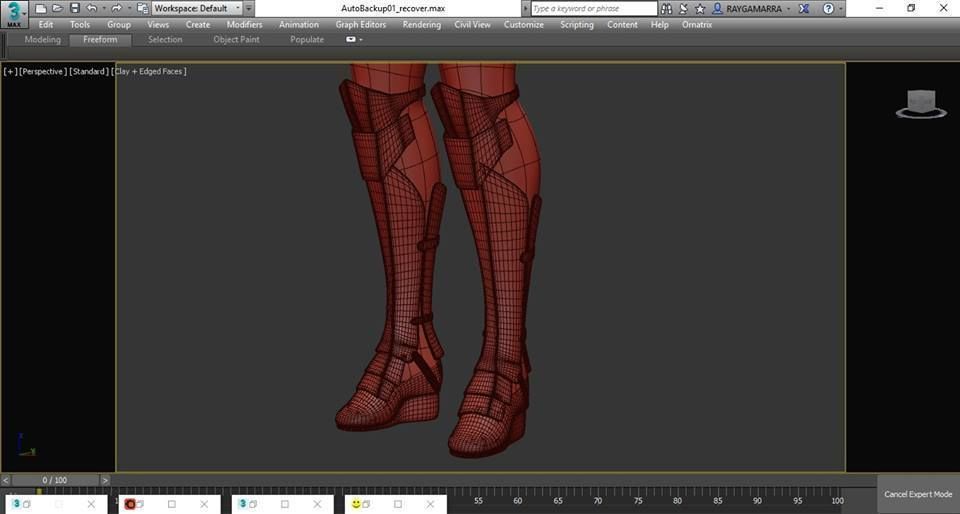
Task: Open the Scripting menu
Action: tap(577, 24)
